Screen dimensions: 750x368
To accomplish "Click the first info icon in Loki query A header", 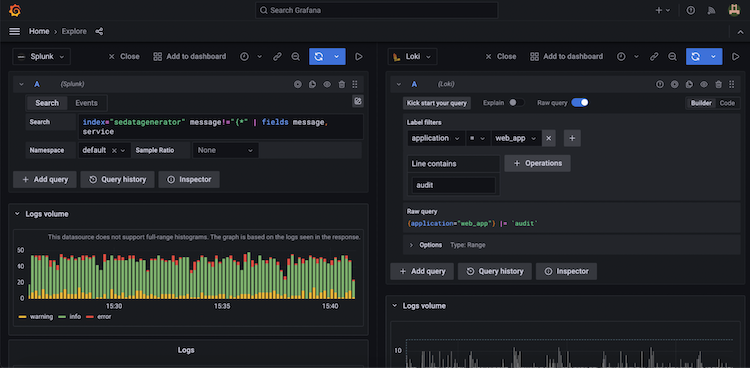I will 660,84.
